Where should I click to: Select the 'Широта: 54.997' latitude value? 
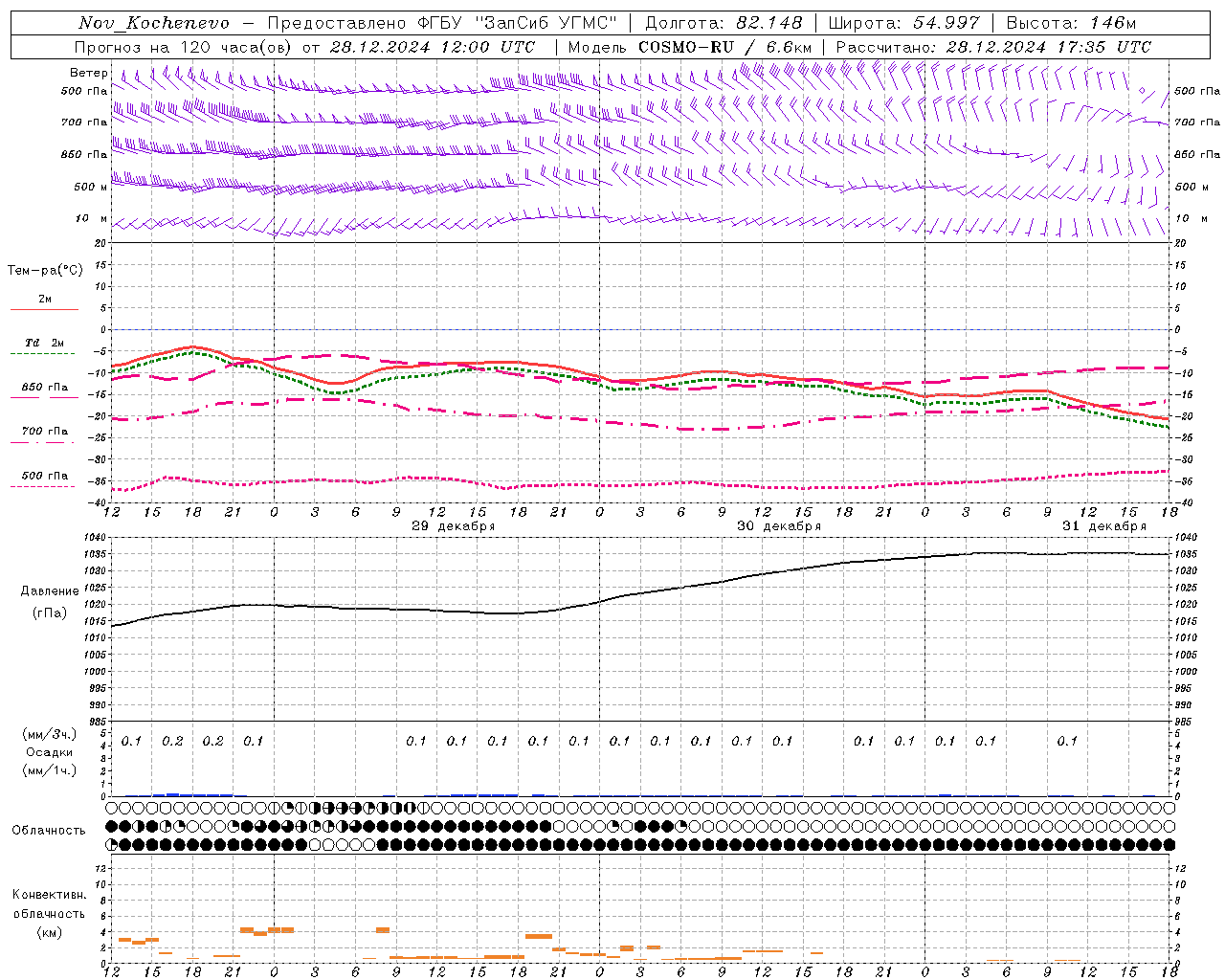pyautogui.click(x=903, y=23)
